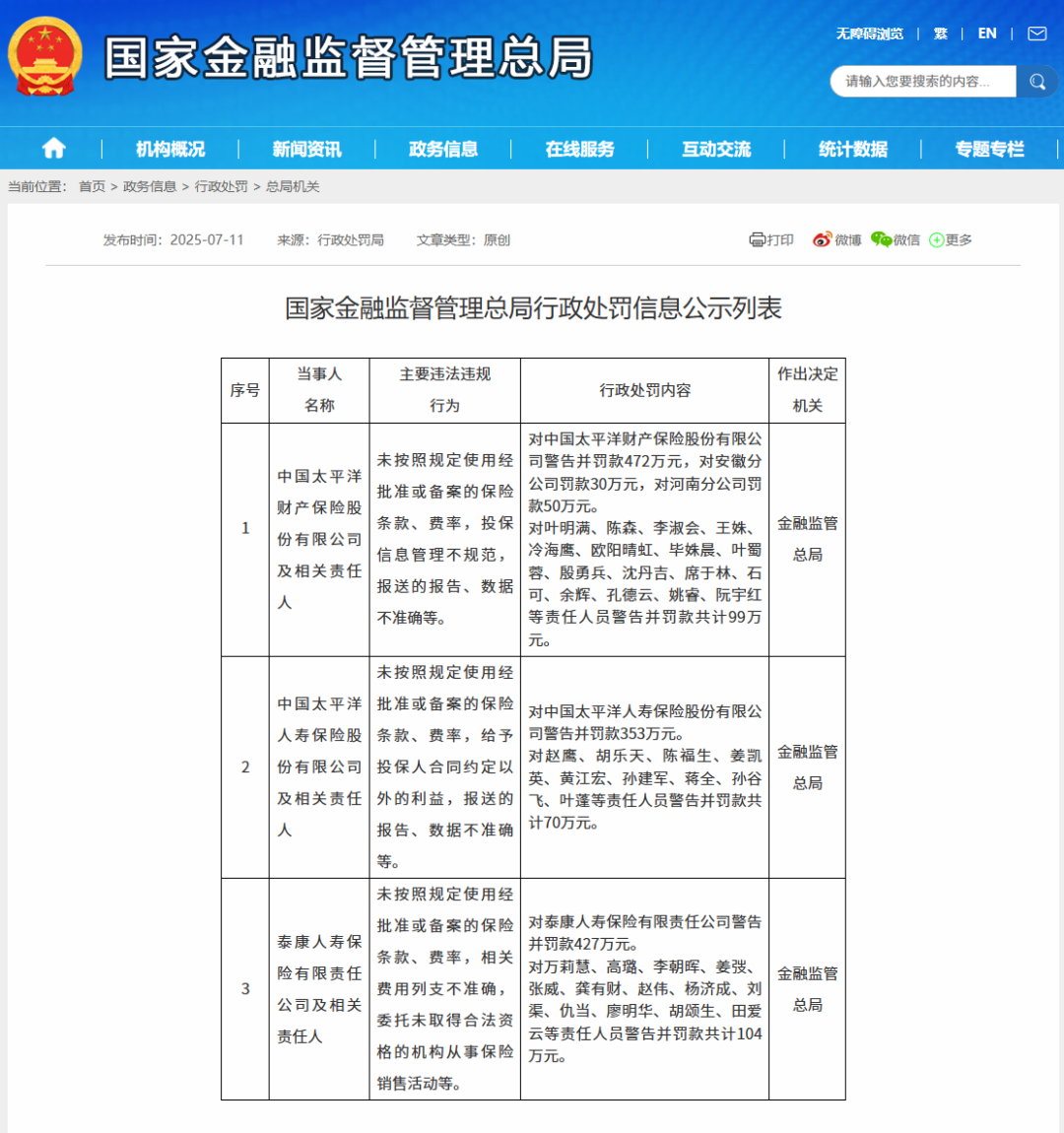Click the 罚款472万元 penalty content cell
Screen dimensions: 1064x1133
[645, 540]
